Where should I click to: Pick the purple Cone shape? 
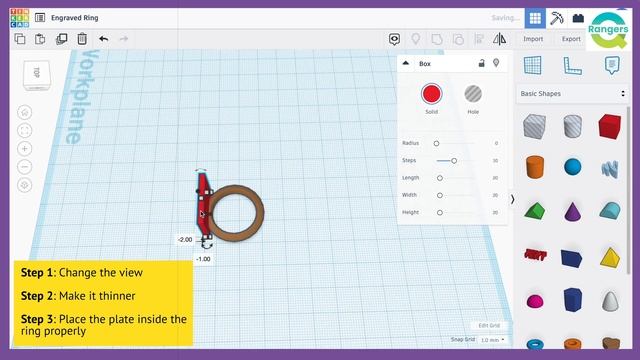tap(573, 211)
